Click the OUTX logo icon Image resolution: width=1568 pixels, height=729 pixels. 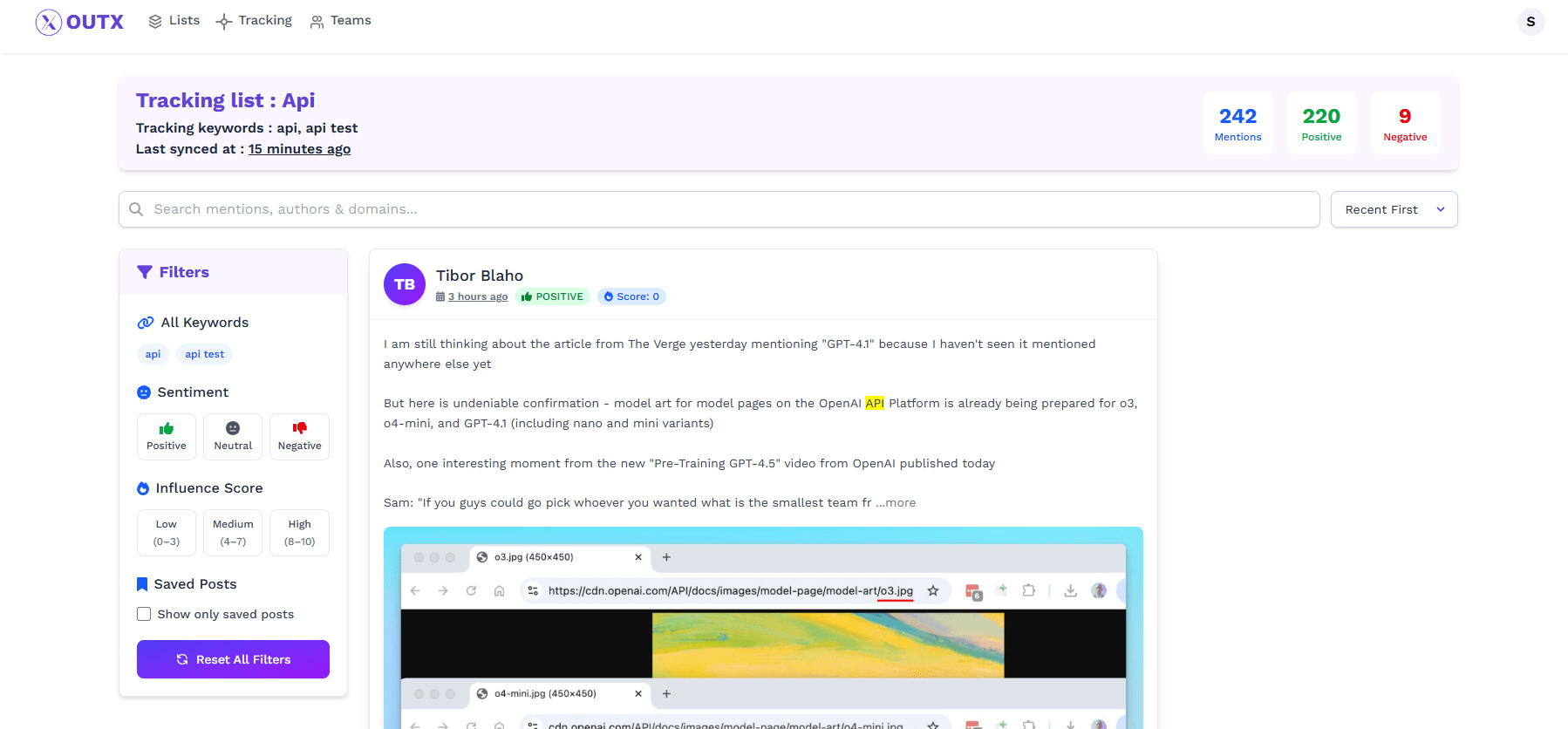click(48, 22)
